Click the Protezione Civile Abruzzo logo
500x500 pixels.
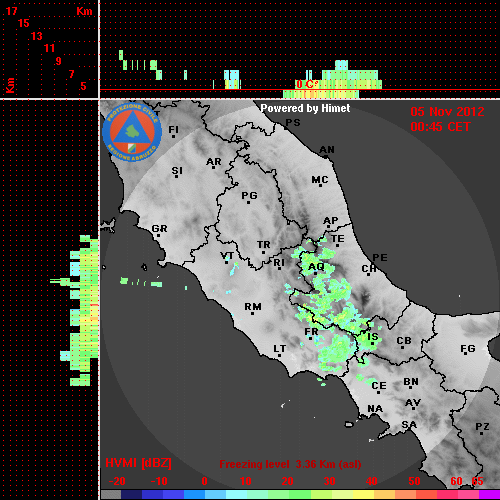tap(132, 132)
